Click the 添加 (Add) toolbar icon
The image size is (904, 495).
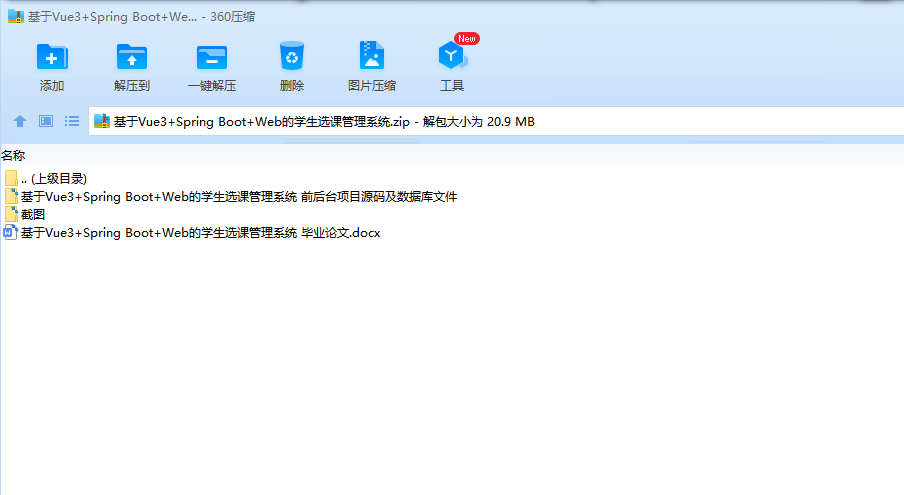click(52, 56)
